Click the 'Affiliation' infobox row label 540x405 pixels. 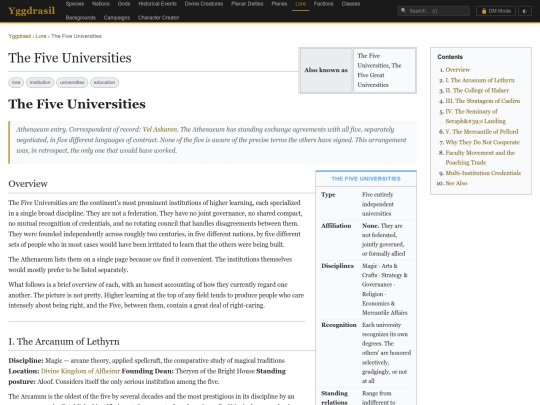pyautogui.click(x=336, y=226)
